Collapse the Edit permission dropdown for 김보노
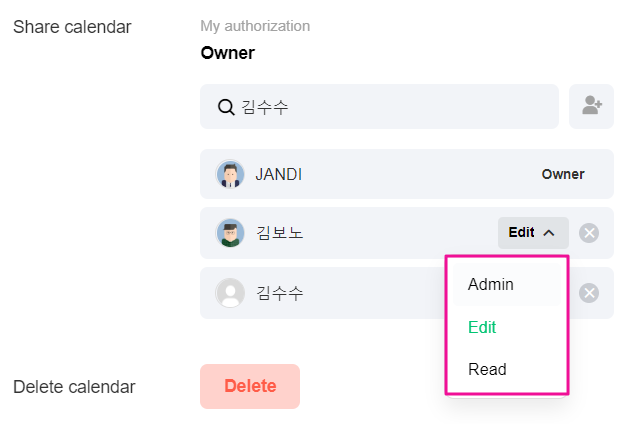Viewport: 628px width, 424px height. 533,233
